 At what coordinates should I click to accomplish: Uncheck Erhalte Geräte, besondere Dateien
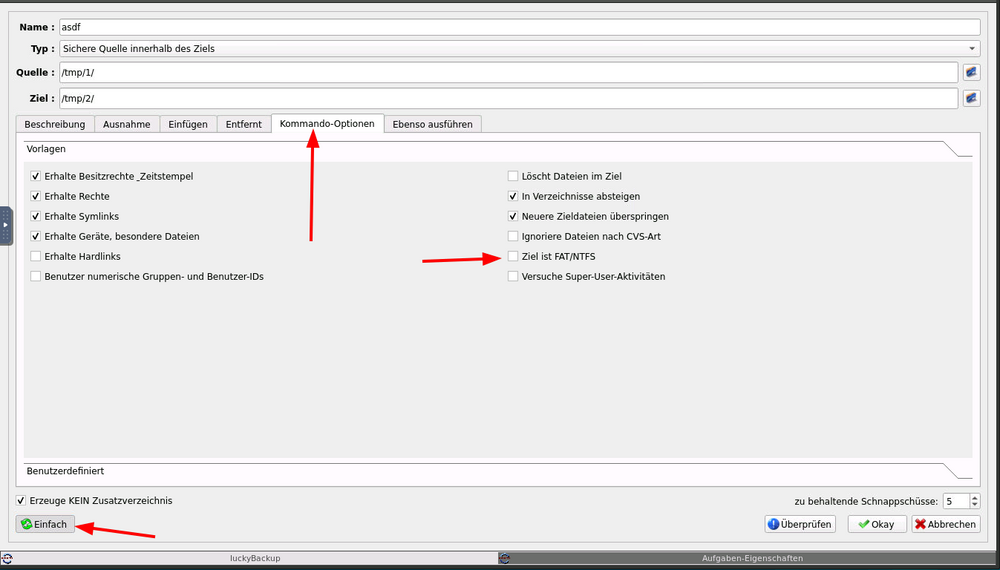(36, 237)
